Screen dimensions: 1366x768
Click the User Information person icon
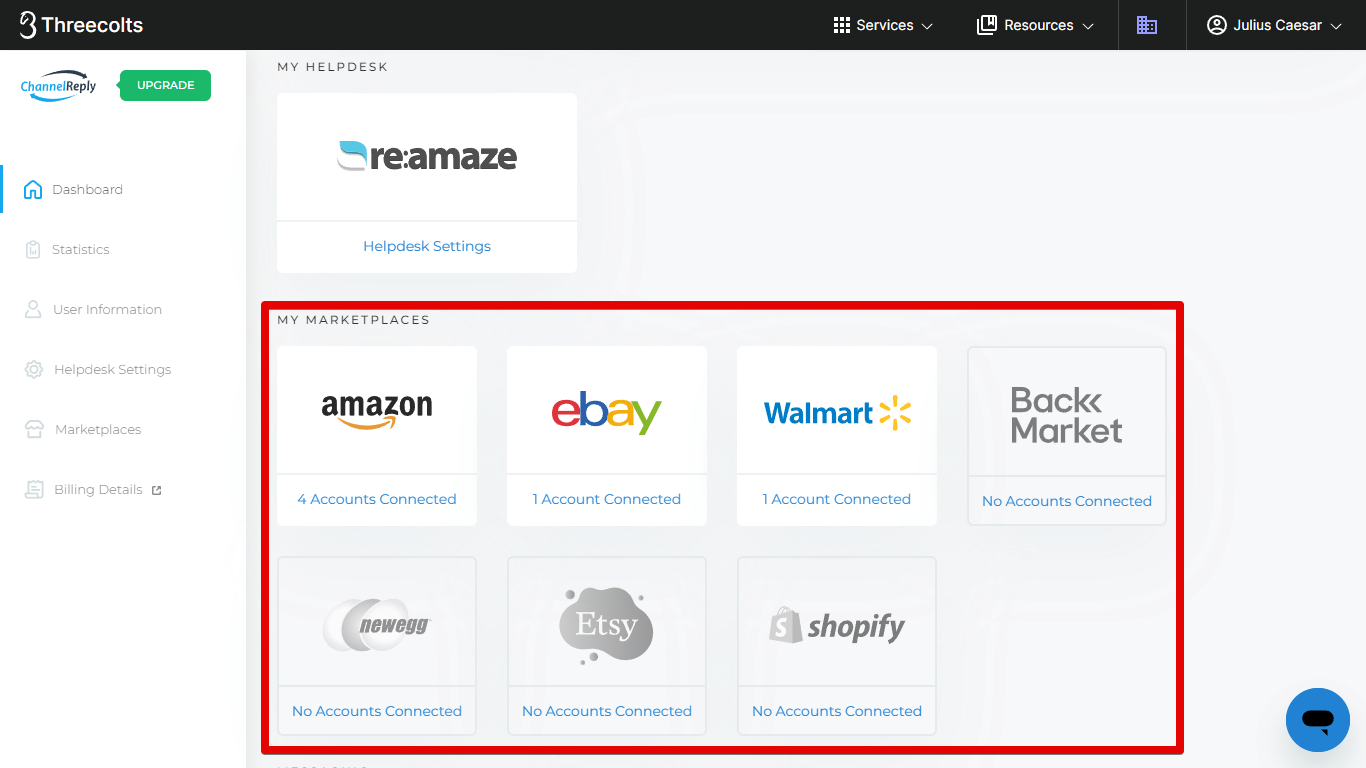[33, 309]
